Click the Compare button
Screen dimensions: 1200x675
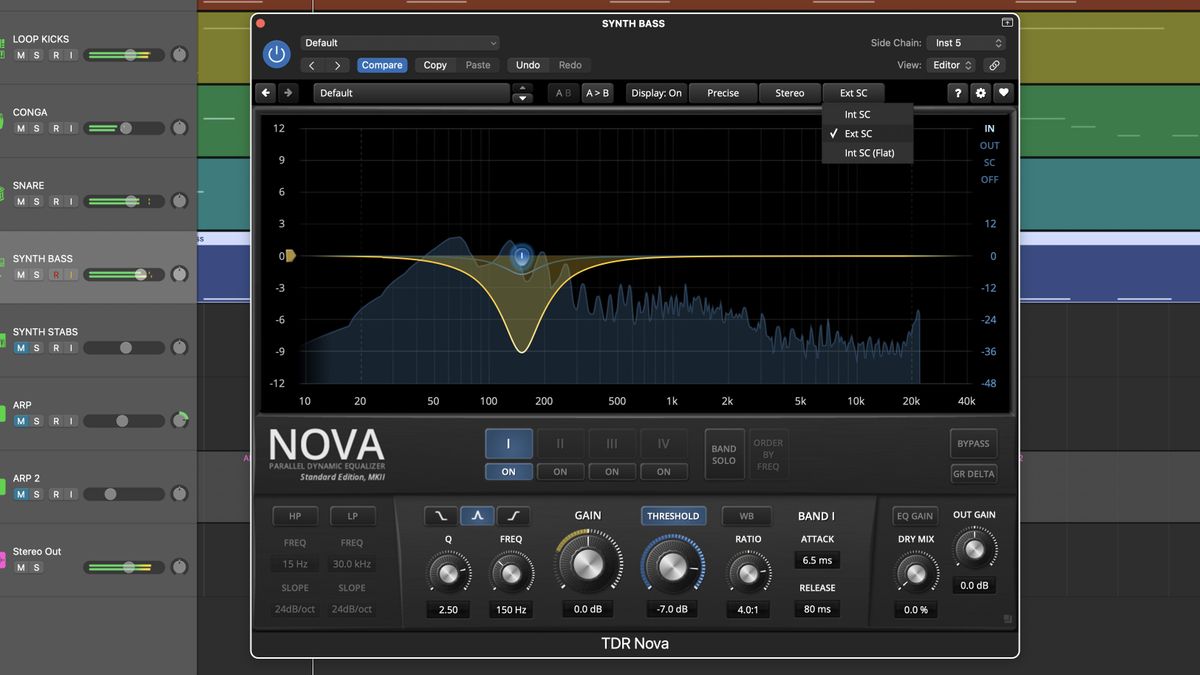[382, 65]
